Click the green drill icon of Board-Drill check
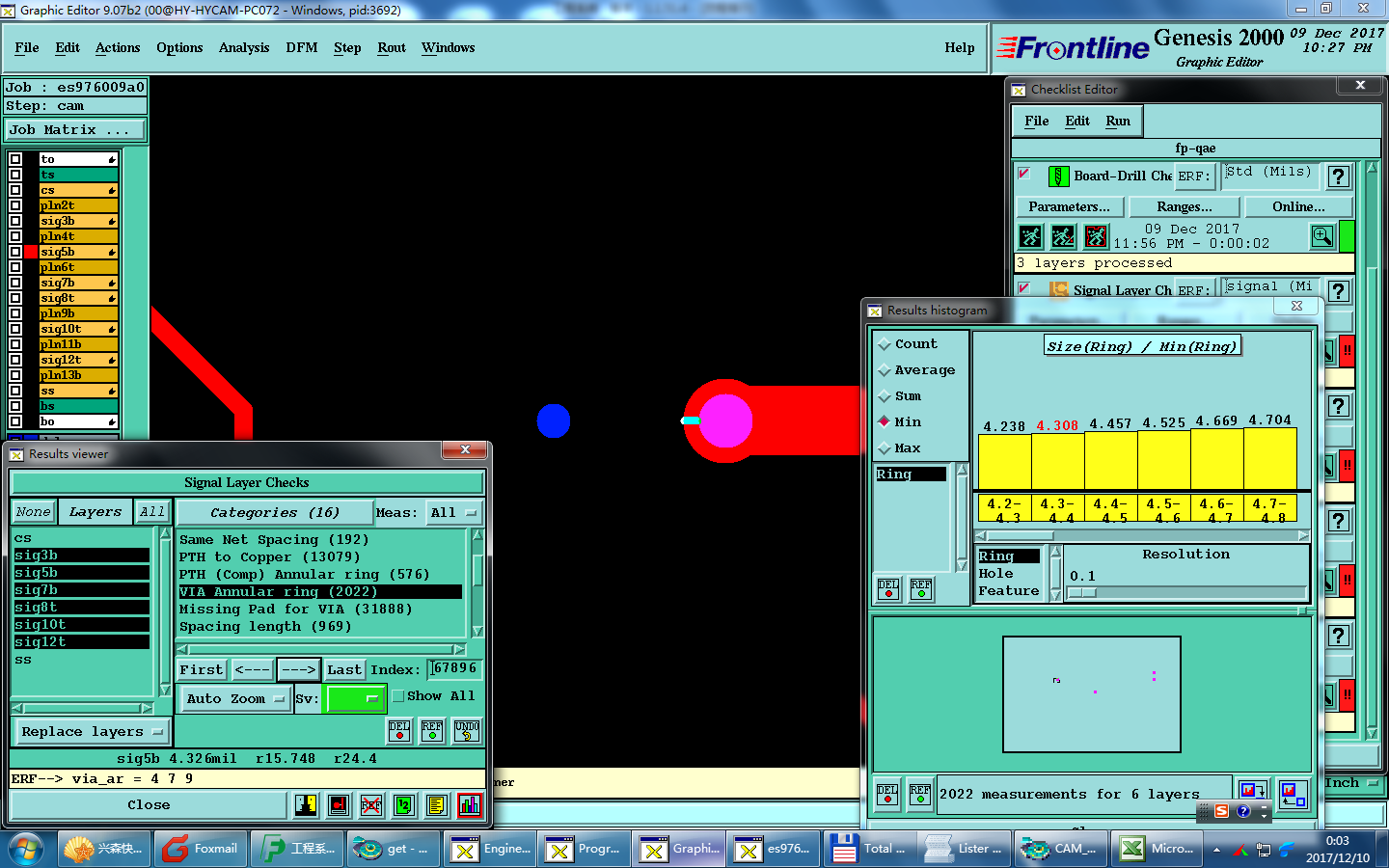This screenshot has height=868, width=1389. point(1058,176)
